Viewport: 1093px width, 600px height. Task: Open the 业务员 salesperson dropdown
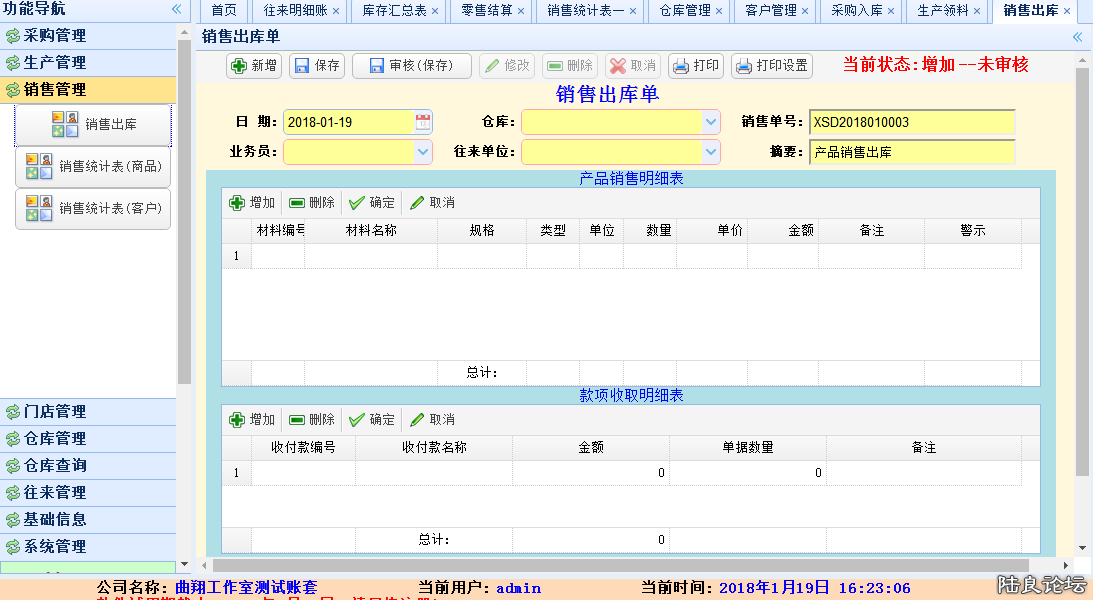point(422,152)
